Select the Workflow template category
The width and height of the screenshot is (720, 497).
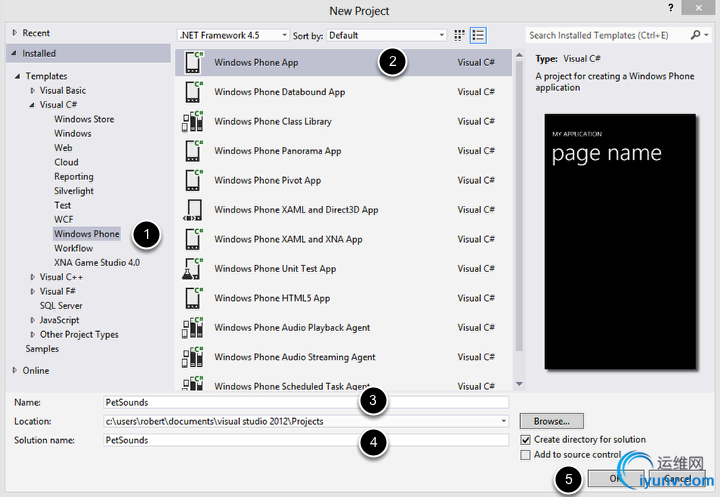click(73, 248)
